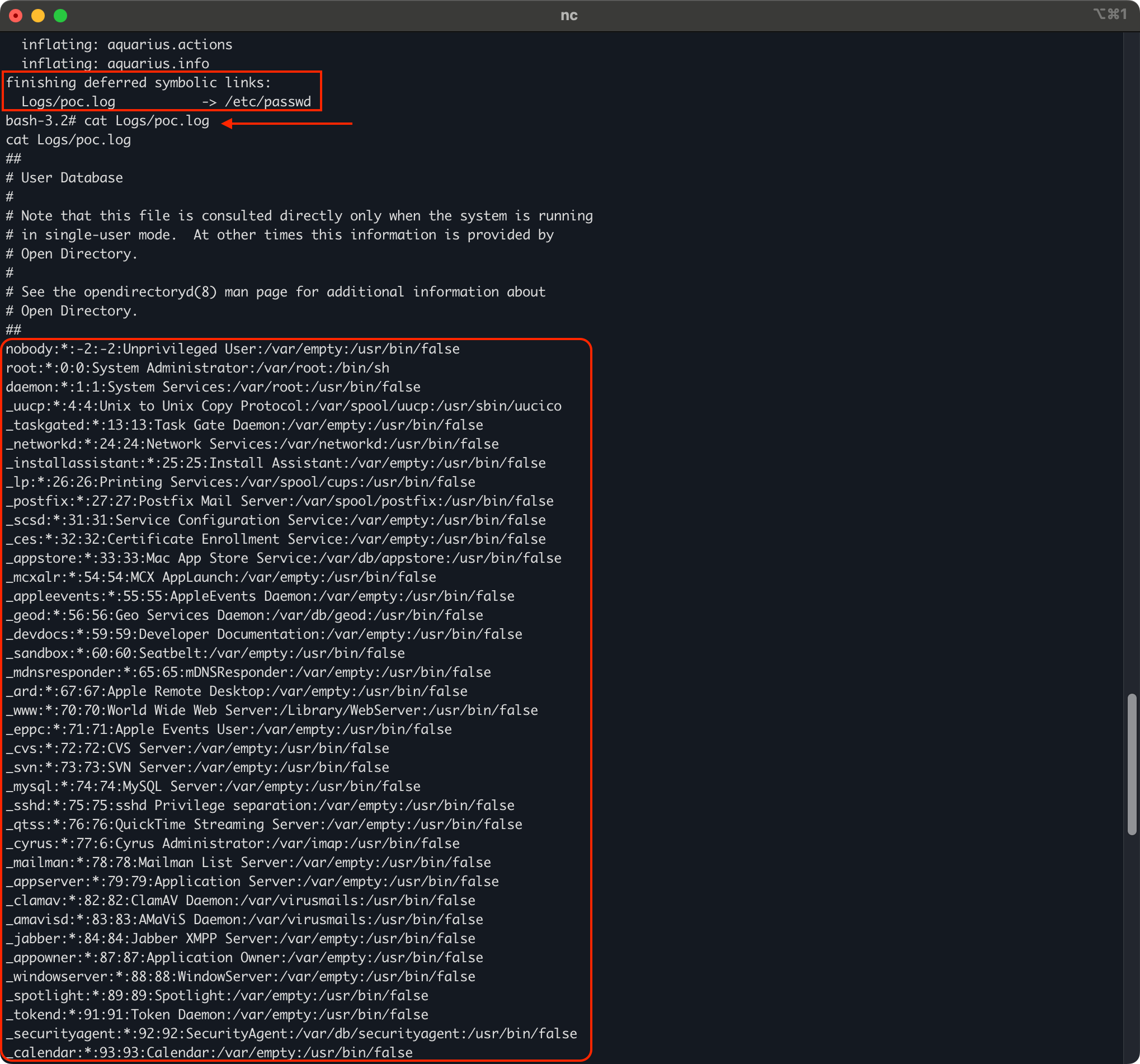Click the _mysql MySQL Server line

[x=213, y=787]
